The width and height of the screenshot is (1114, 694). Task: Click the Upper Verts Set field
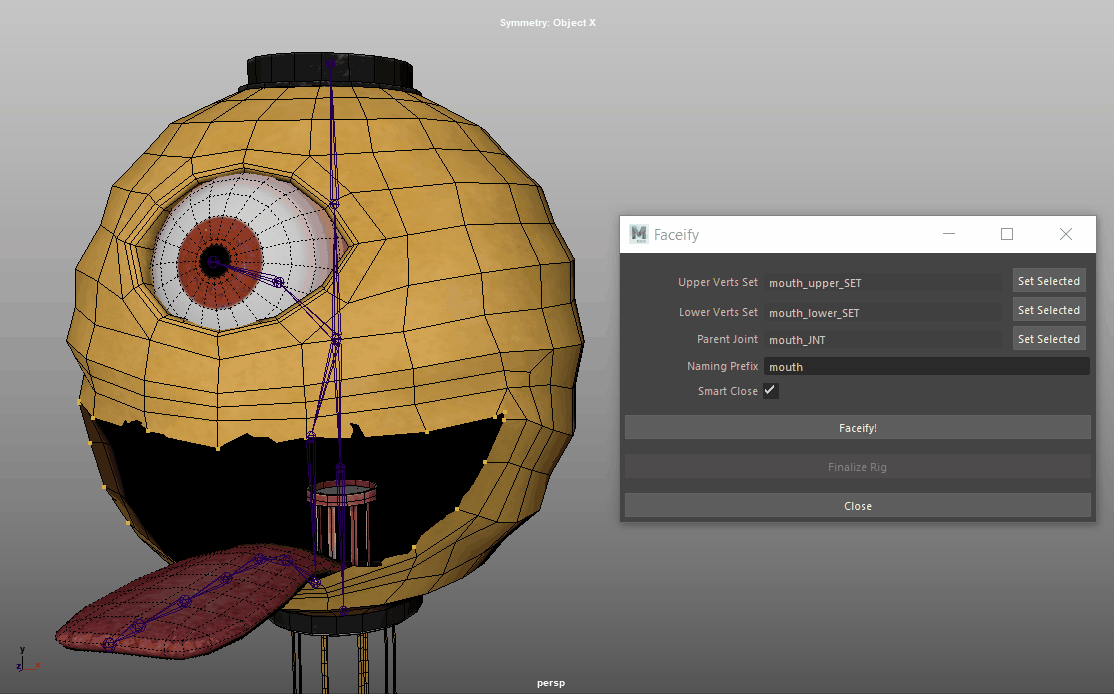(x=883, y=282)
